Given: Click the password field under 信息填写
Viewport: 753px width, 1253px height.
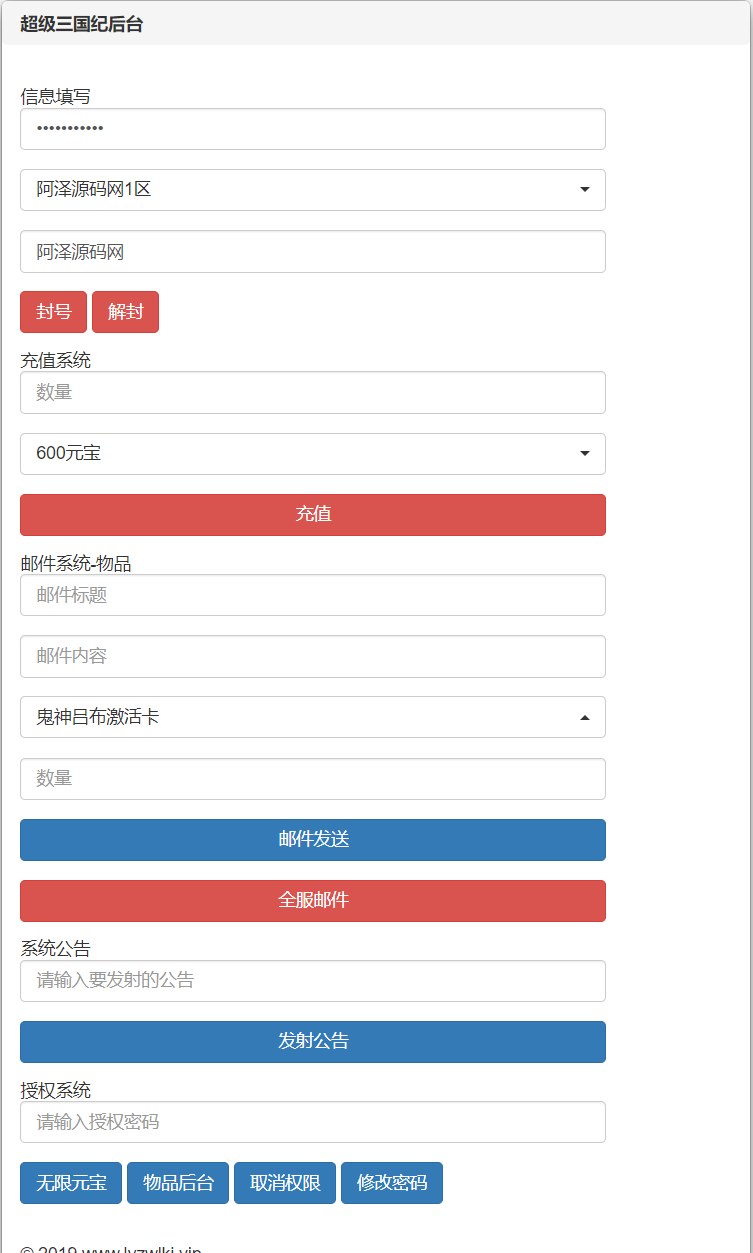Looking at the screenshot, I should (x=312, y=129).
